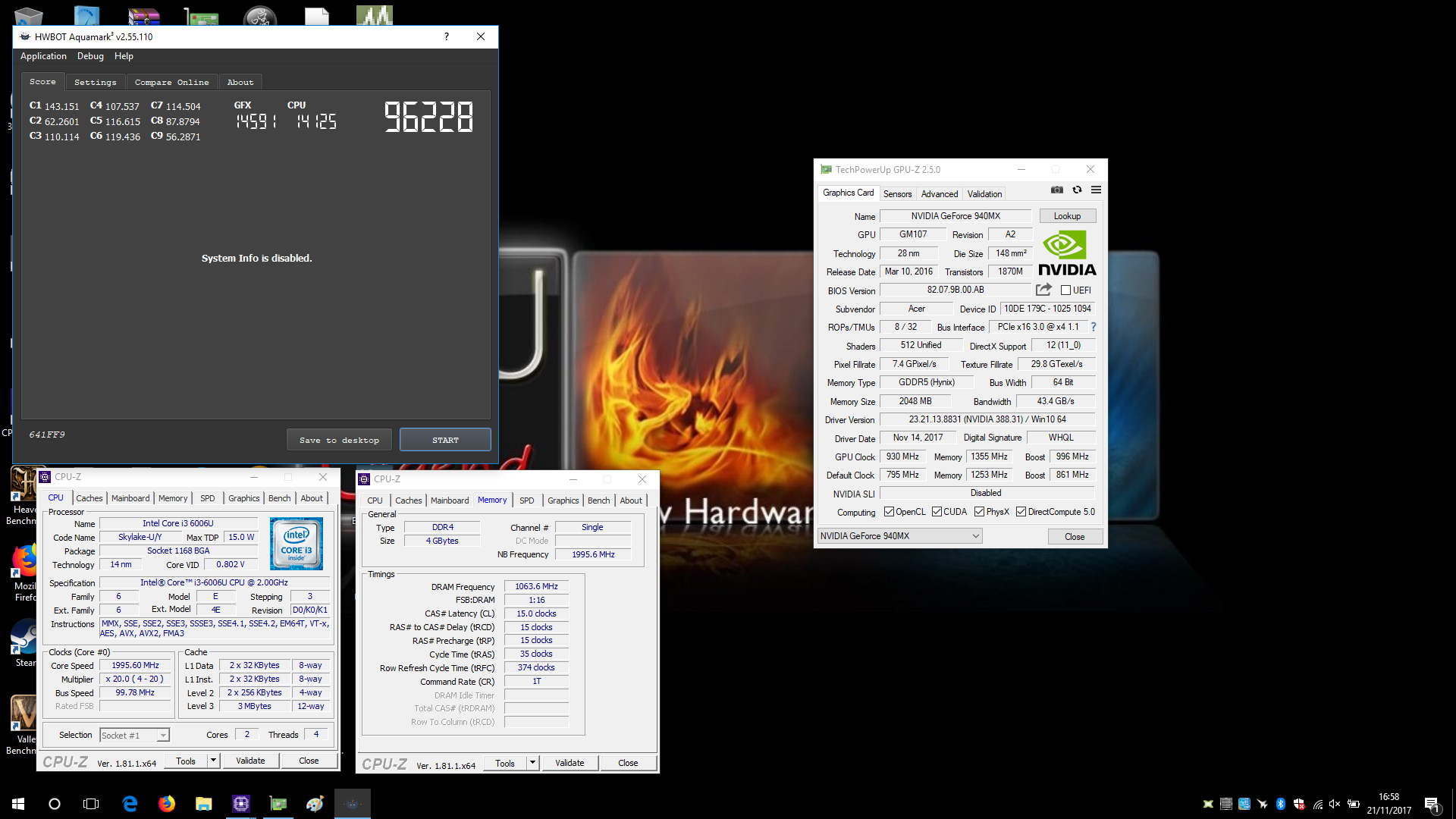1456x819 pixels.
Task: Toggle the CUDA checkbox
Action: pyautogui.click(x=937, y=512)
